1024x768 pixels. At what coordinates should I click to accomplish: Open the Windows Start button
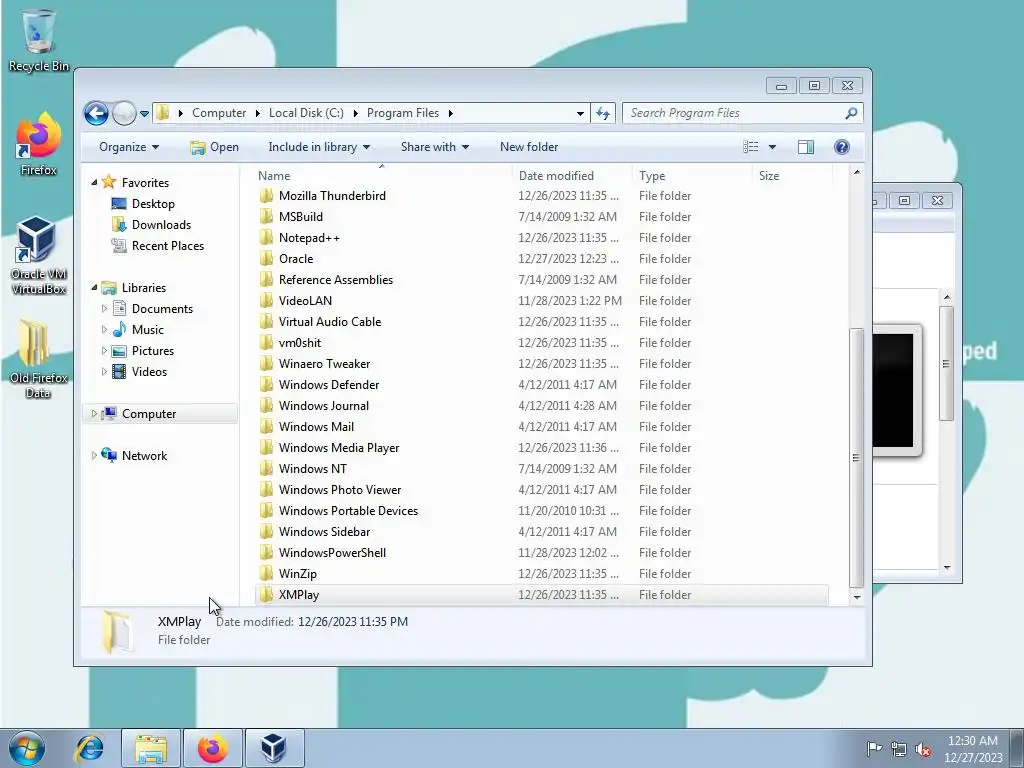(27, 748)
